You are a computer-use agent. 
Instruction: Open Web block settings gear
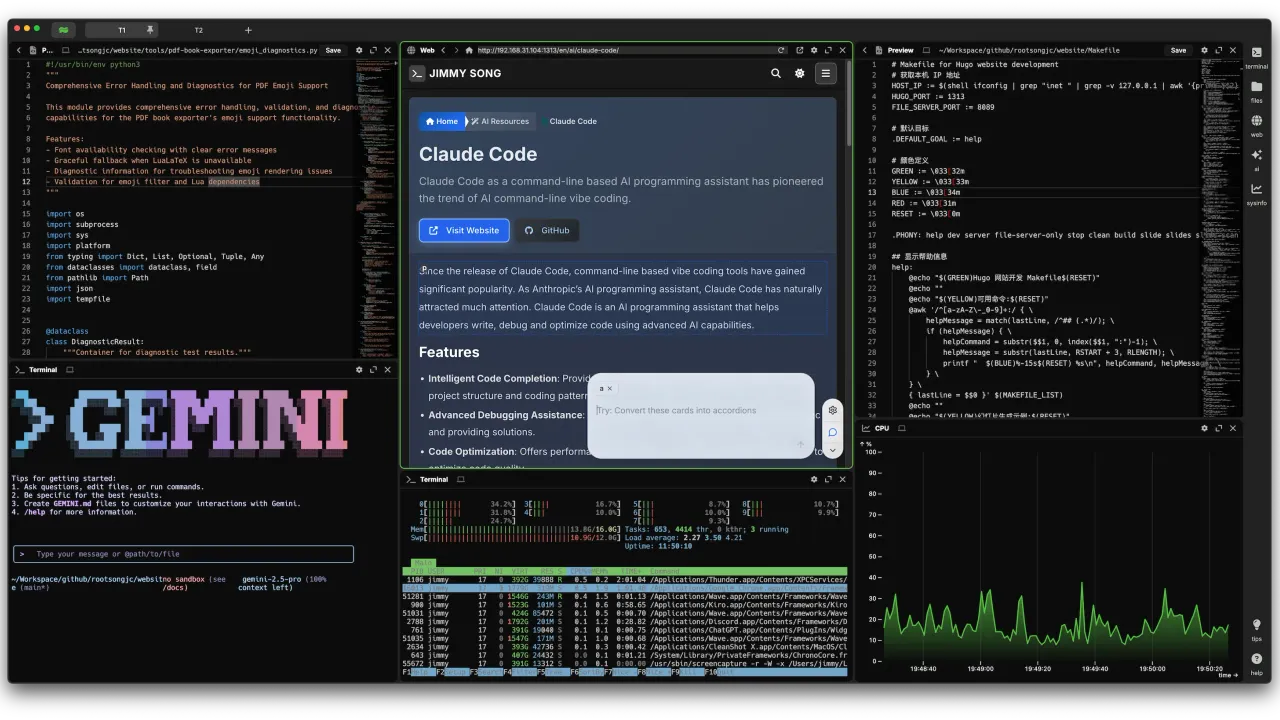pyautogui.click(x=814, y=50)
